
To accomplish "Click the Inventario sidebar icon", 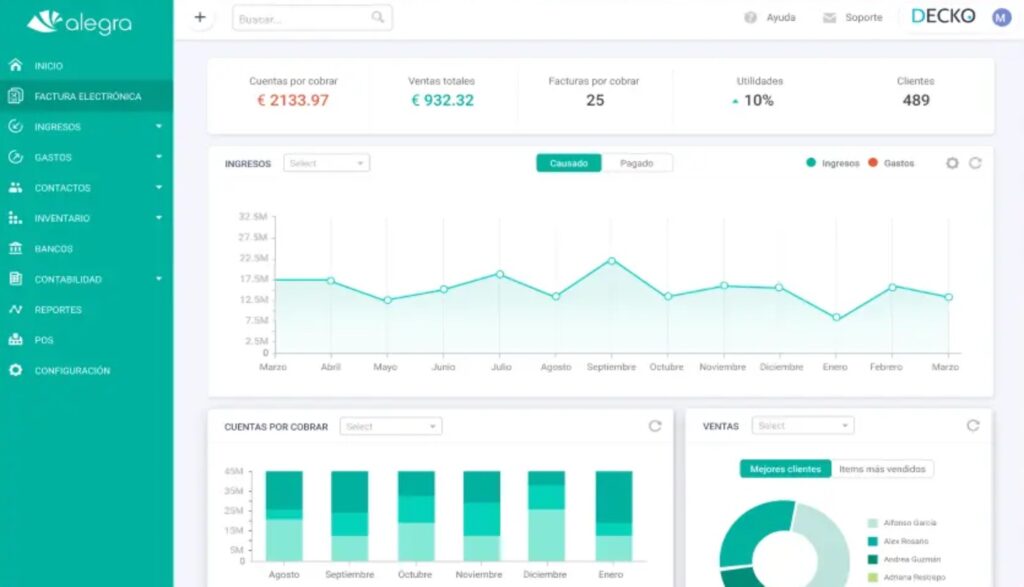I will (16, 218).
